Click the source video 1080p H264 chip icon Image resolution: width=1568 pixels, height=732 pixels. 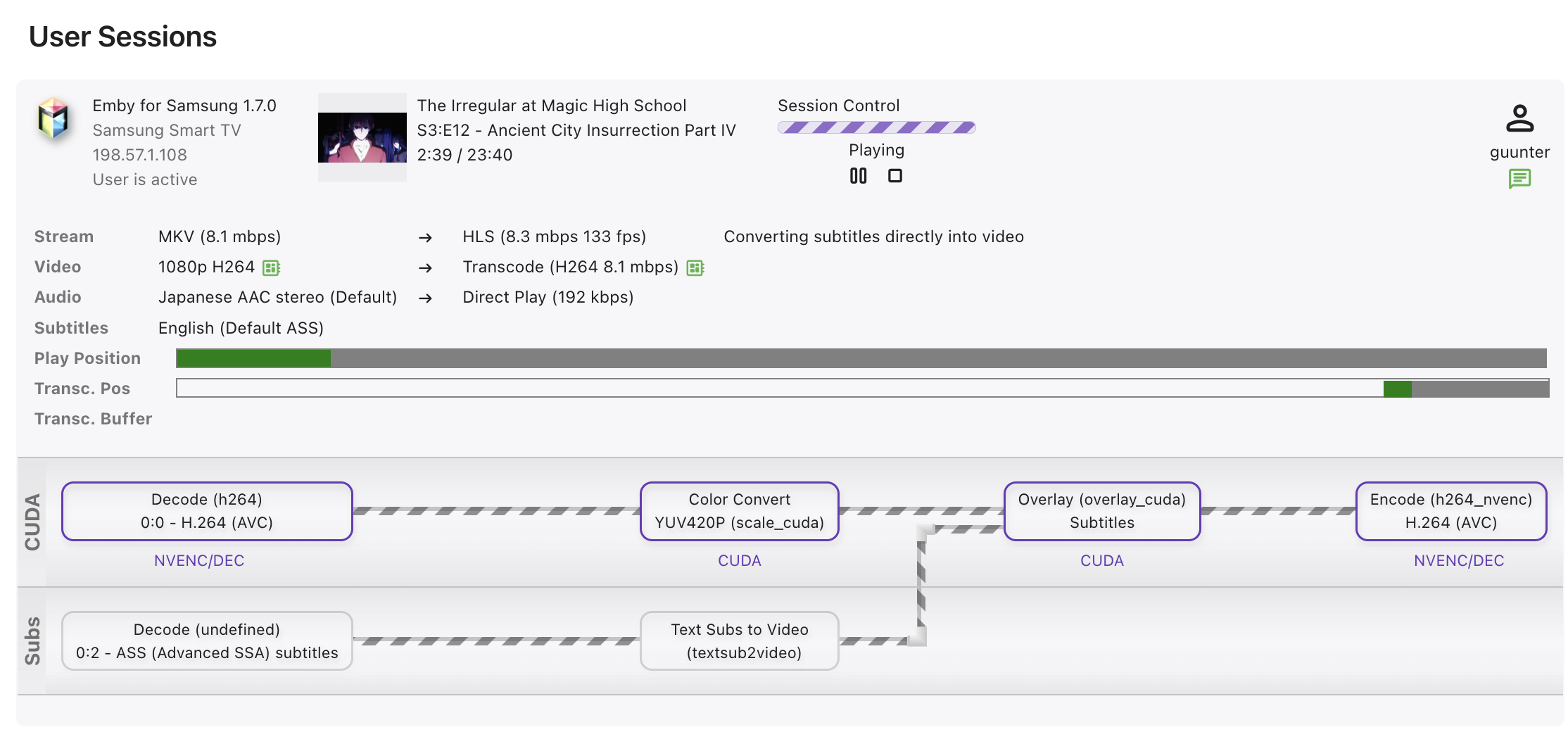tap(271, 267)
